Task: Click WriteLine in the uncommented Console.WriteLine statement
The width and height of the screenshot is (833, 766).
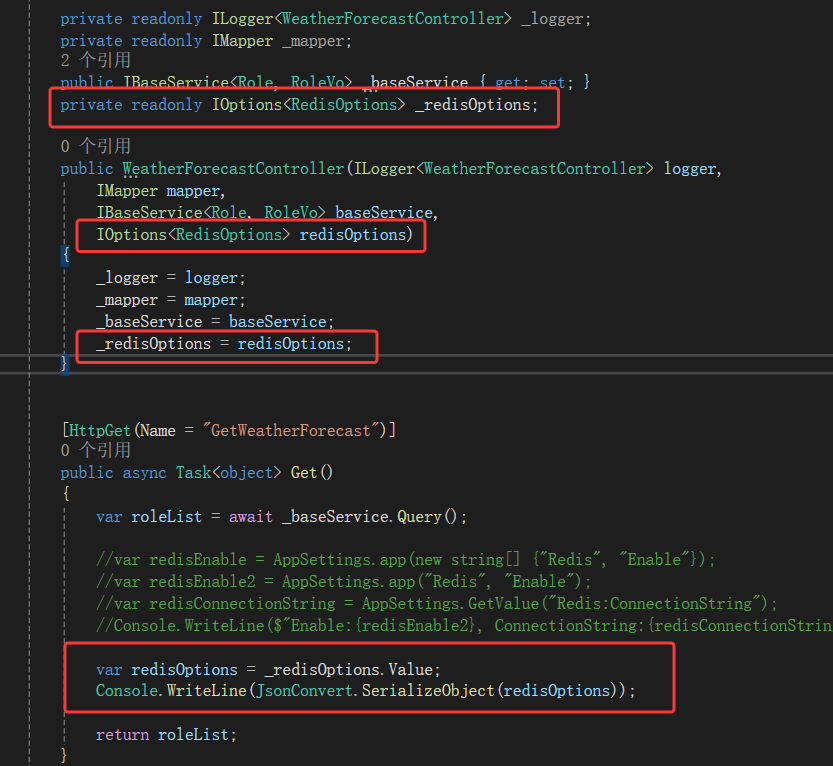Action: (x=207, y=691)
